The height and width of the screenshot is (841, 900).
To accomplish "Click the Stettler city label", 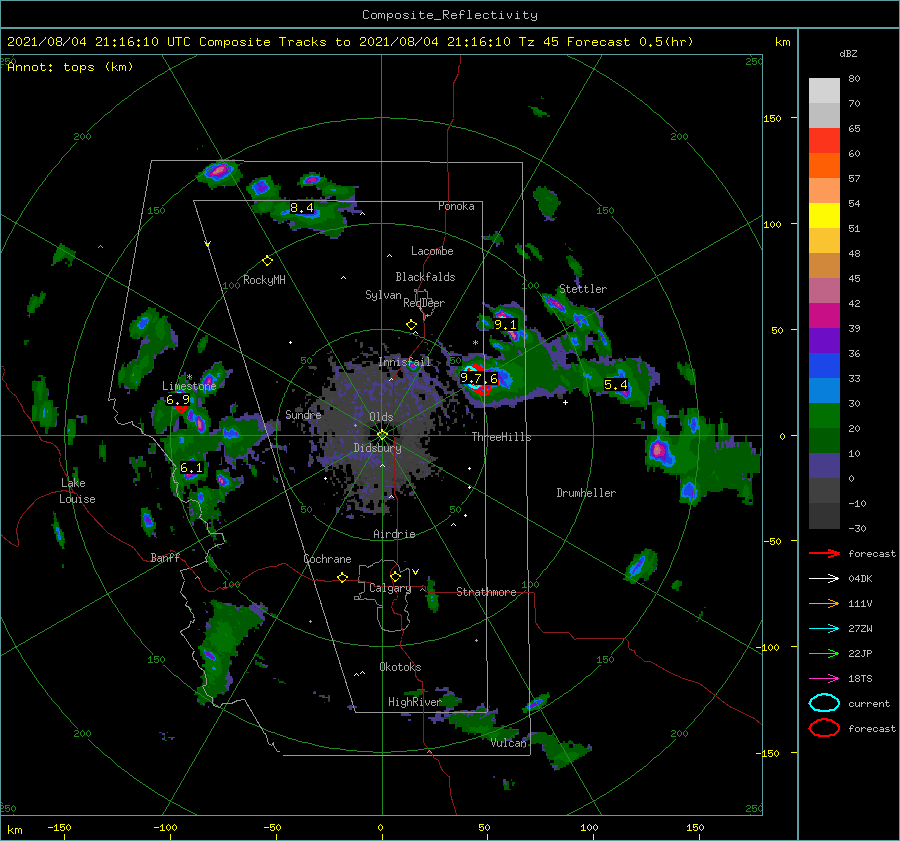I will click(583, 289).
